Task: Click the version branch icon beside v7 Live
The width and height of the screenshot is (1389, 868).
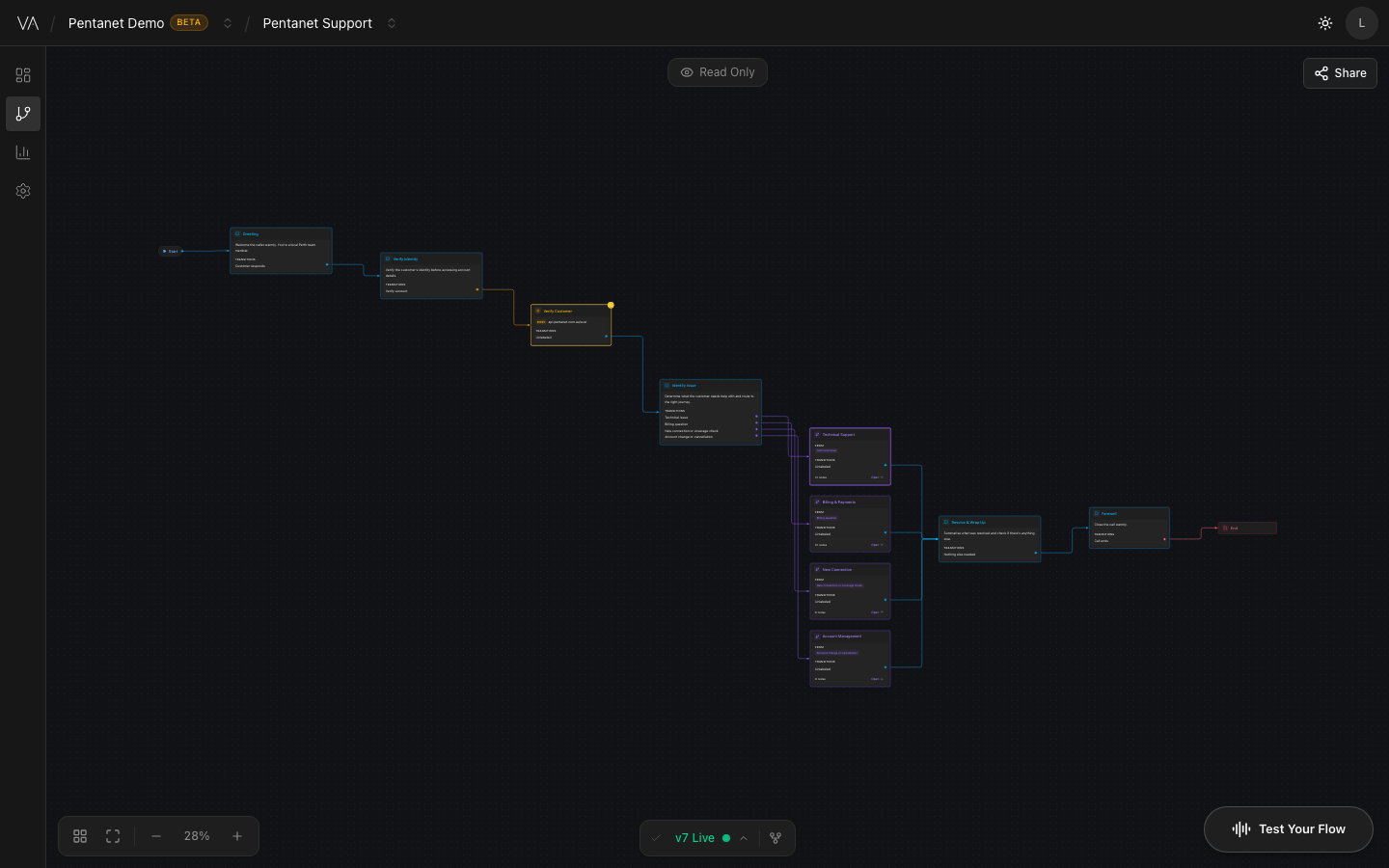Action: tap(775, 838)
